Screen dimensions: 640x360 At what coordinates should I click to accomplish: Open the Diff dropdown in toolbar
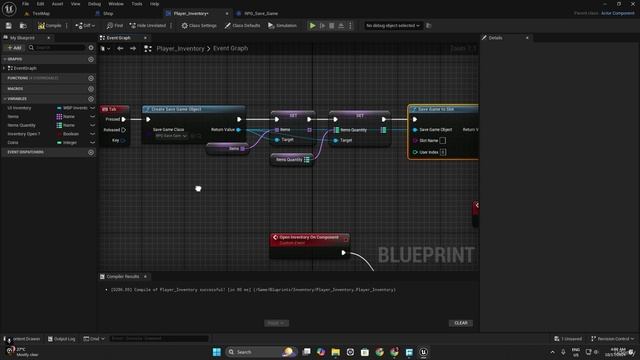(85, 26)
